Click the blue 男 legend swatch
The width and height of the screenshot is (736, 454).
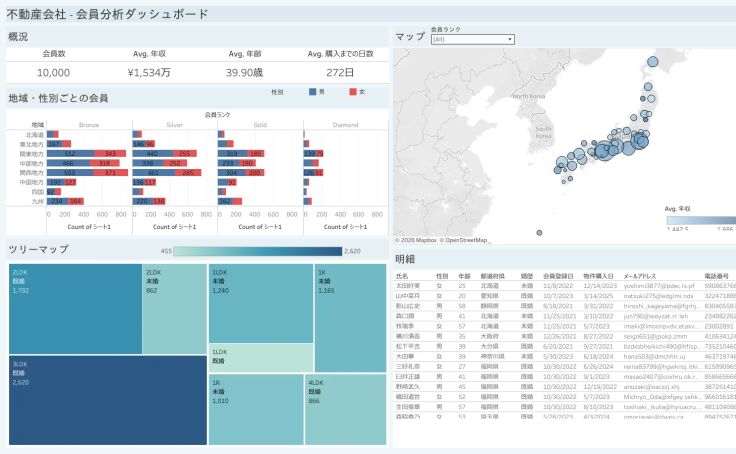point(313,92)
